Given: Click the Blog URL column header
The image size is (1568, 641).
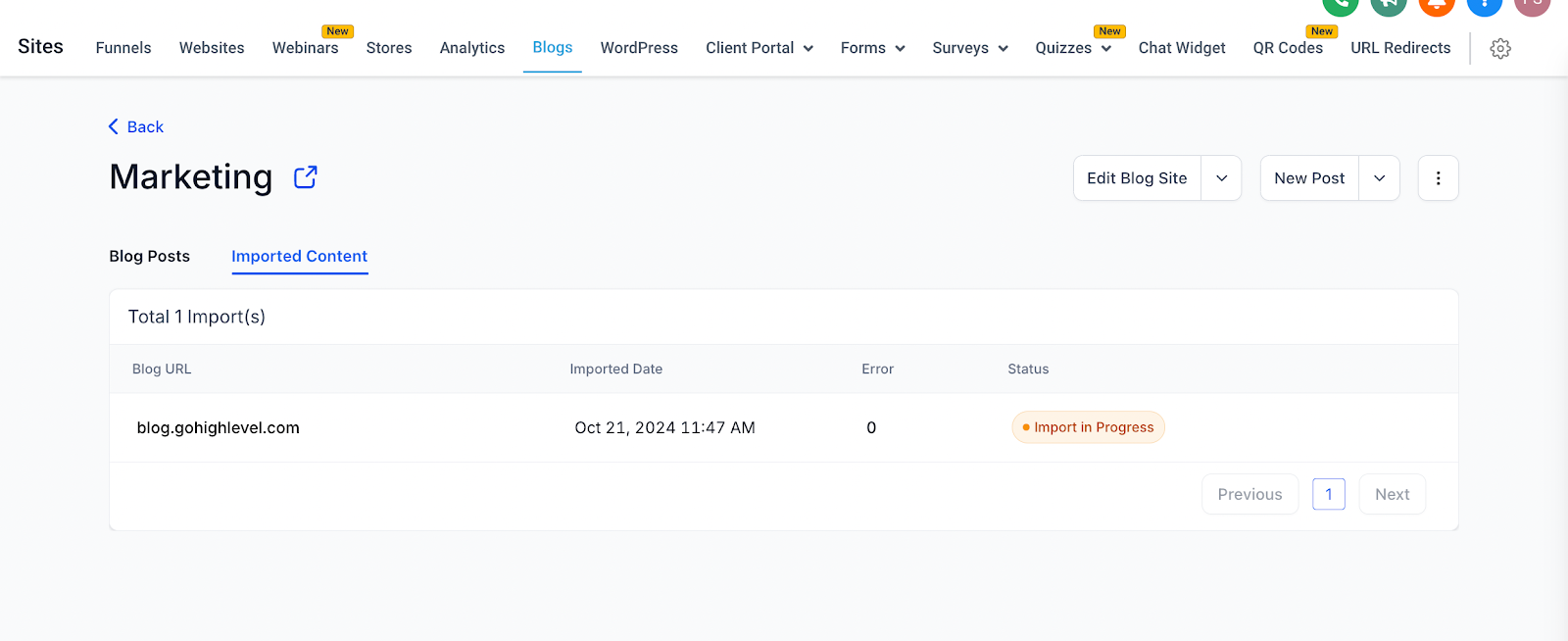Looking at the screenshot, I should (162, 369).
